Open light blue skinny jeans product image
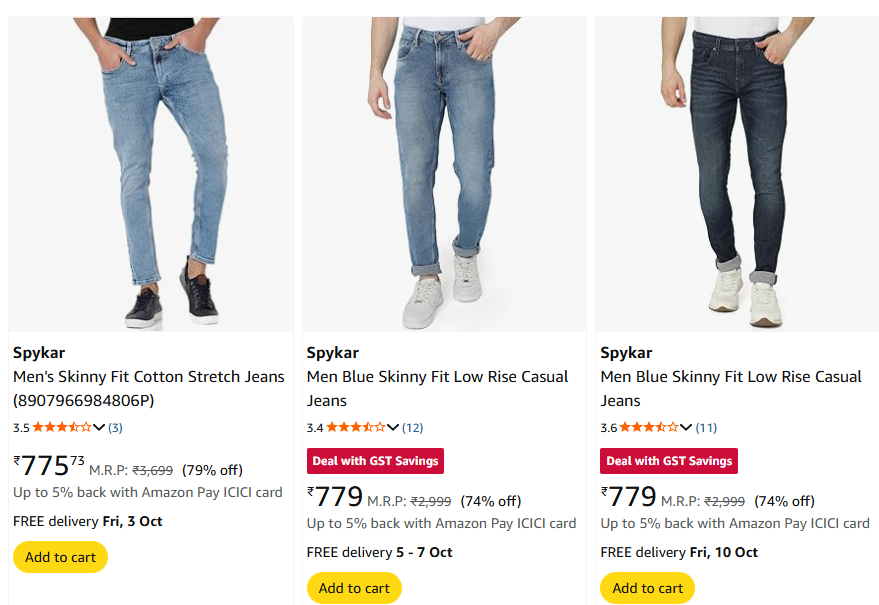 pyautogui.click(x=151, y=174)
